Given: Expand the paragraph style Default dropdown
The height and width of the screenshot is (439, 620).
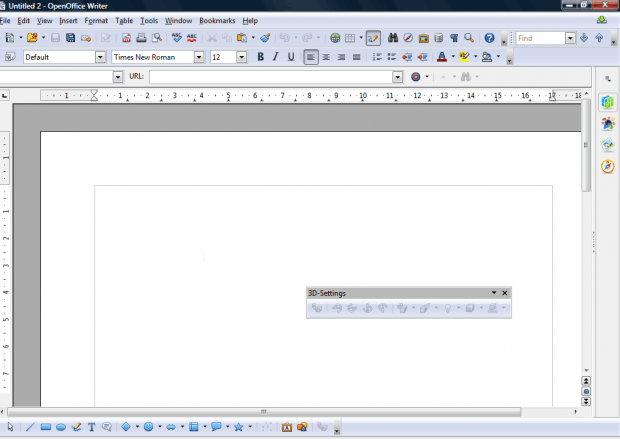Looking at the screenshot, I should point(102,57).
